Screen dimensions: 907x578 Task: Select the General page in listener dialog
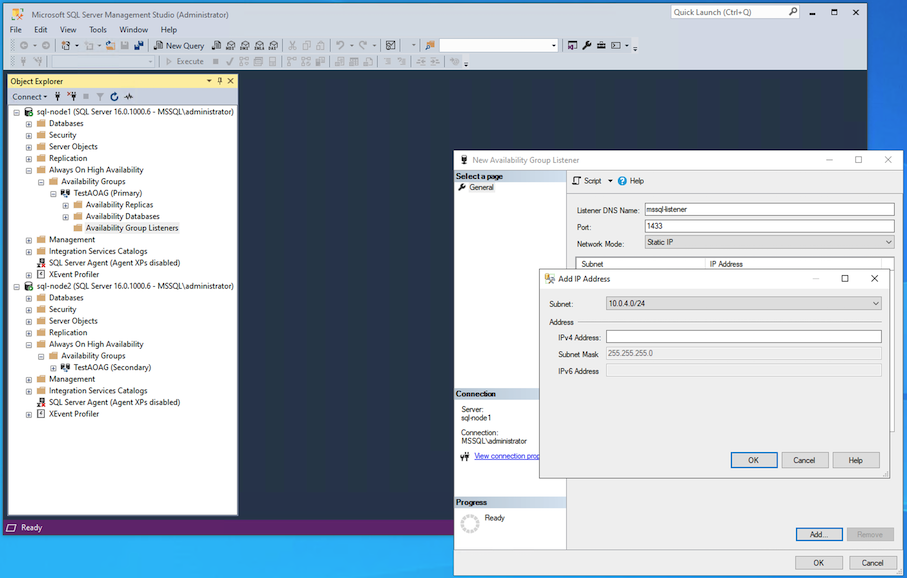tap(481, 187)
